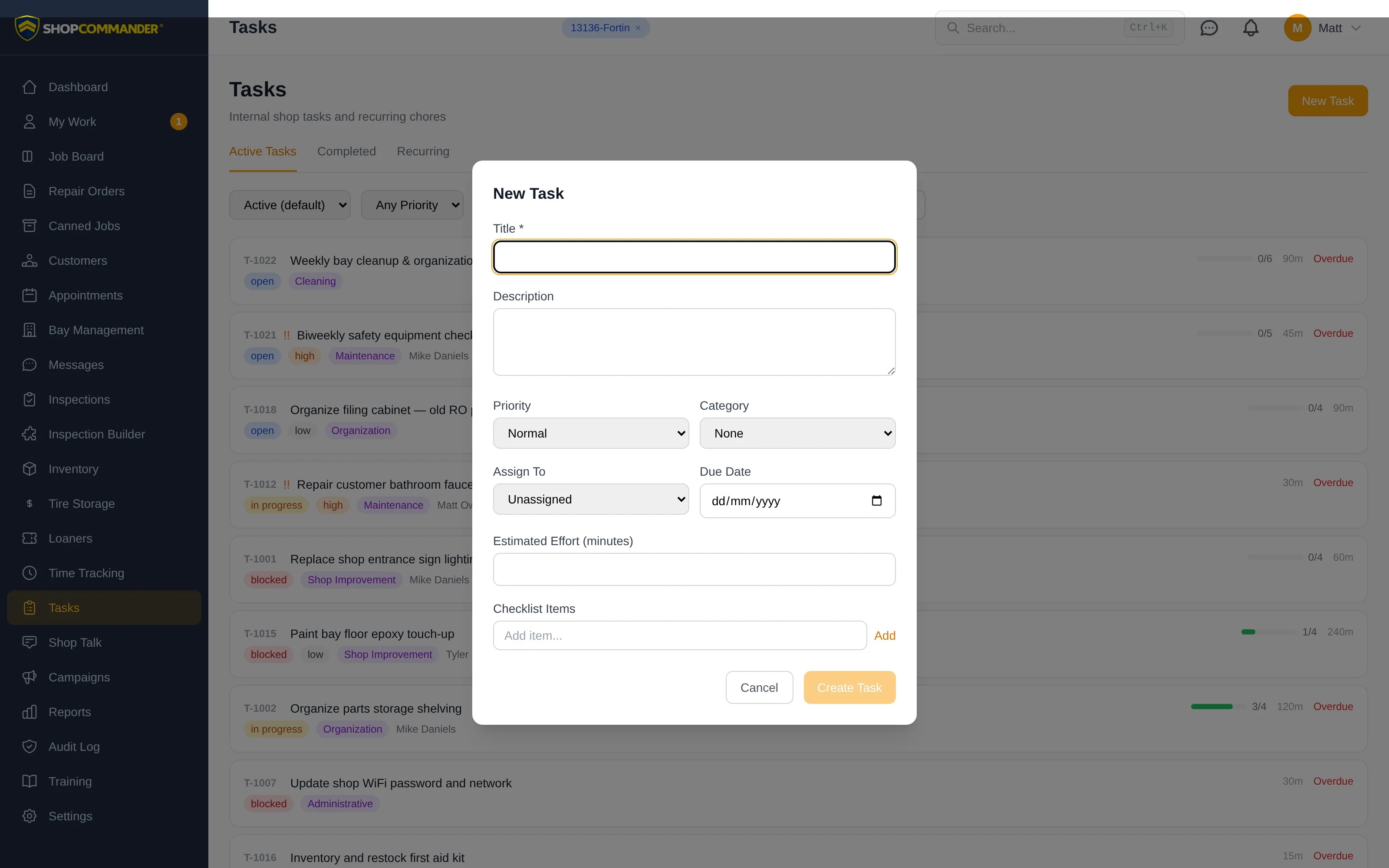
Task: Click the Inspection Builder puzzle icon
Action: (x=29, y=434)
